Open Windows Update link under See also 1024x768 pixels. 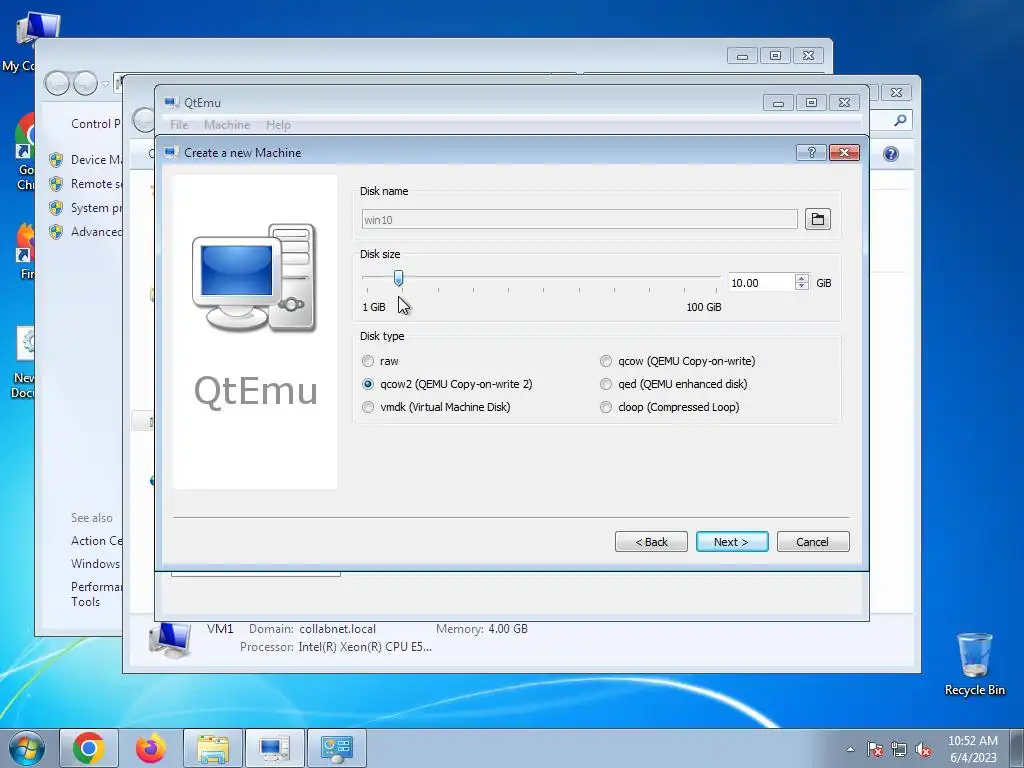(95, 564)
